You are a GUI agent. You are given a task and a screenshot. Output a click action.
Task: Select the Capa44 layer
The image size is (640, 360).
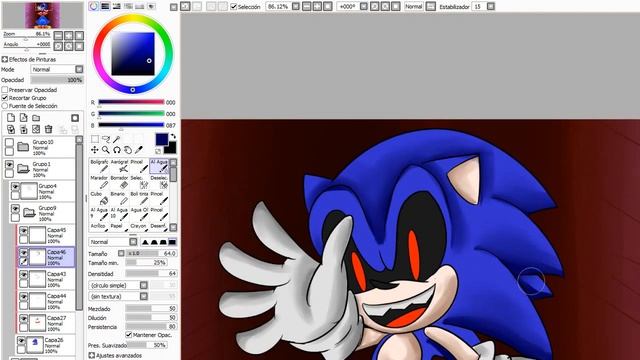pyautogui.click(x=46, y=301)
